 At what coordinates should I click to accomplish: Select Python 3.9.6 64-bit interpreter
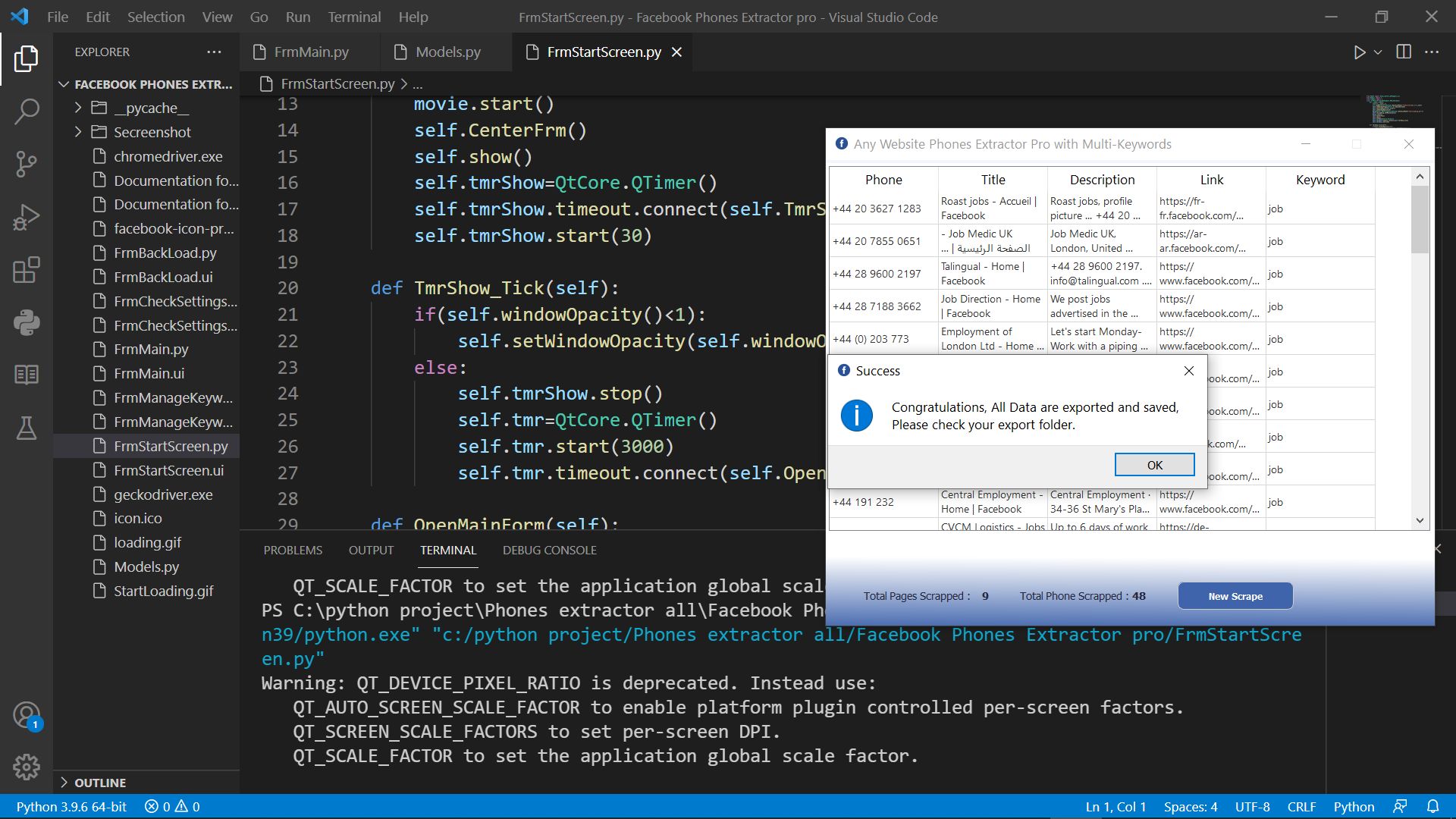click(71, 807)
